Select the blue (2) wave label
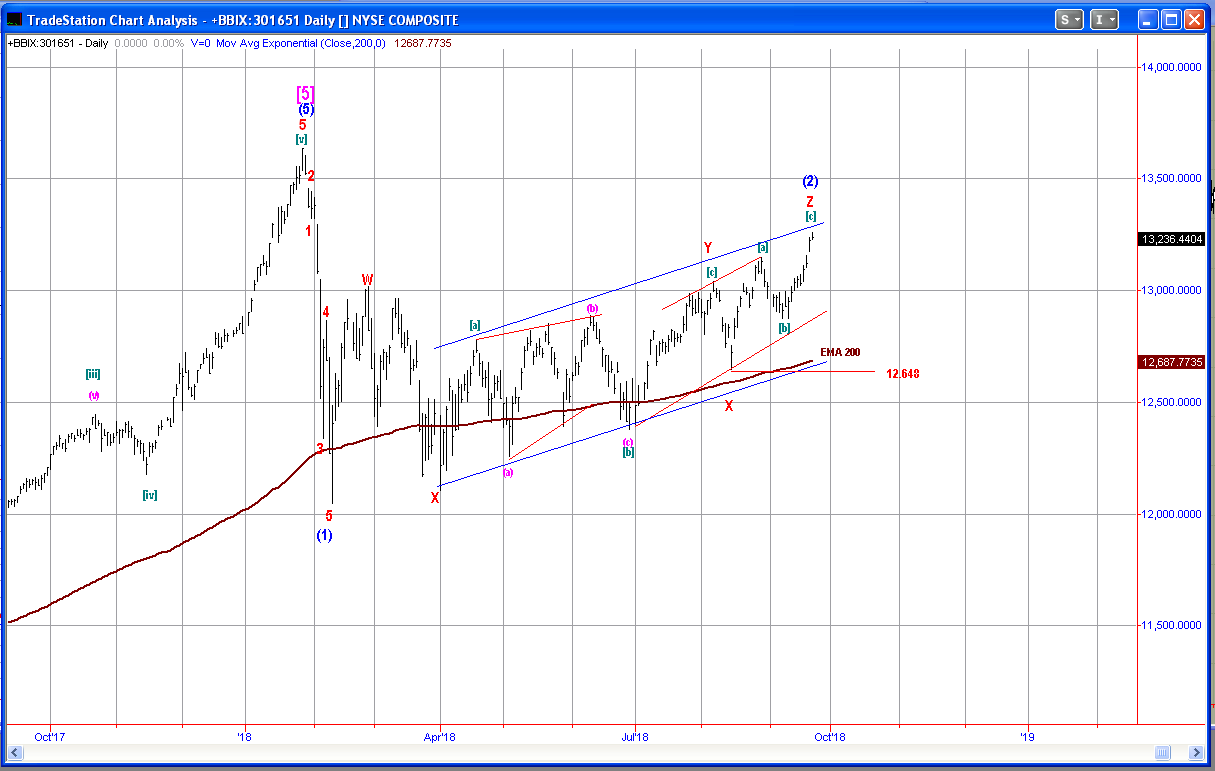 pos(811,181)
